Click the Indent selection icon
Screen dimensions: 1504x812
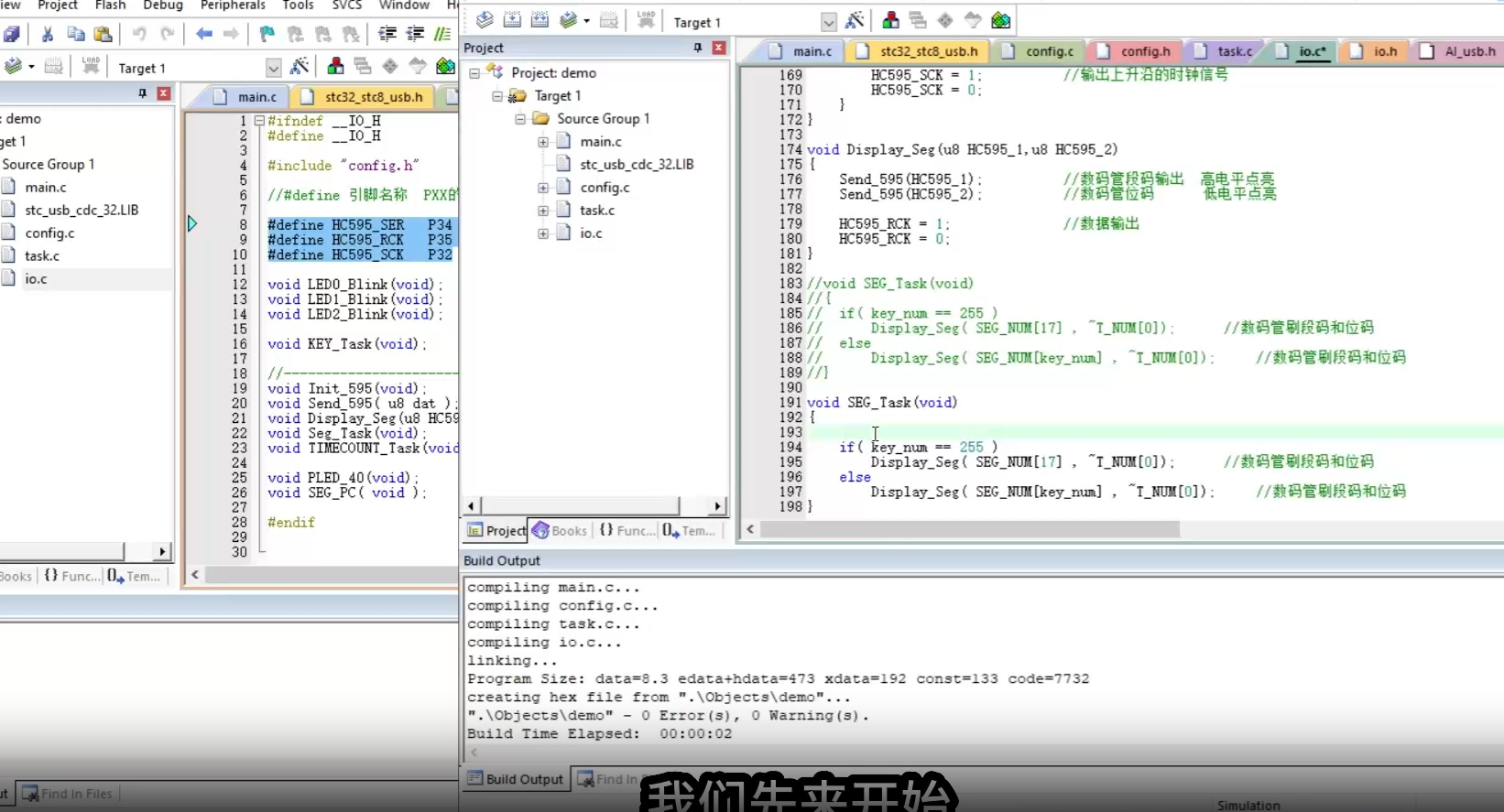[387, 34]
